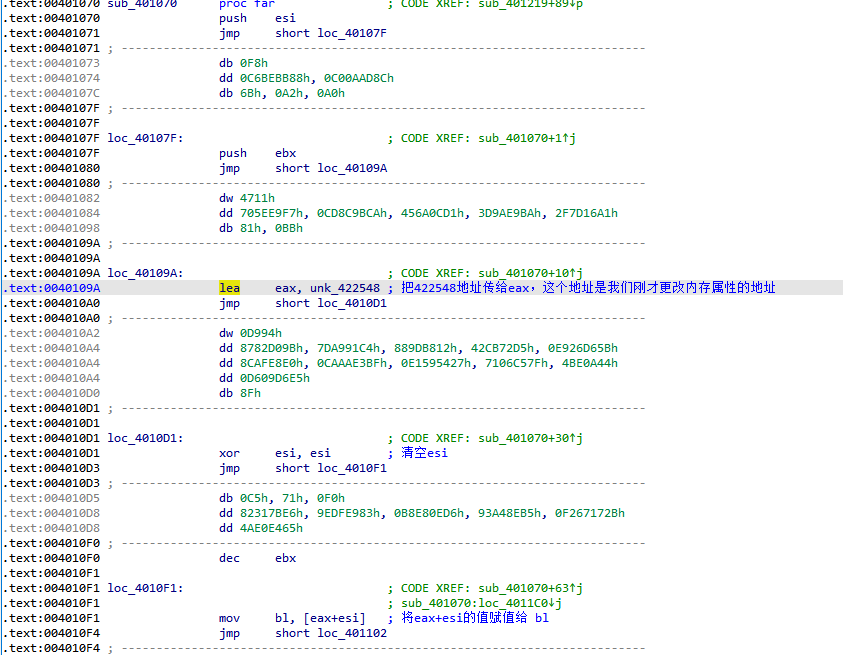
Task: Click data value 0F267172Bh
Action: click(x=590, y=514)
